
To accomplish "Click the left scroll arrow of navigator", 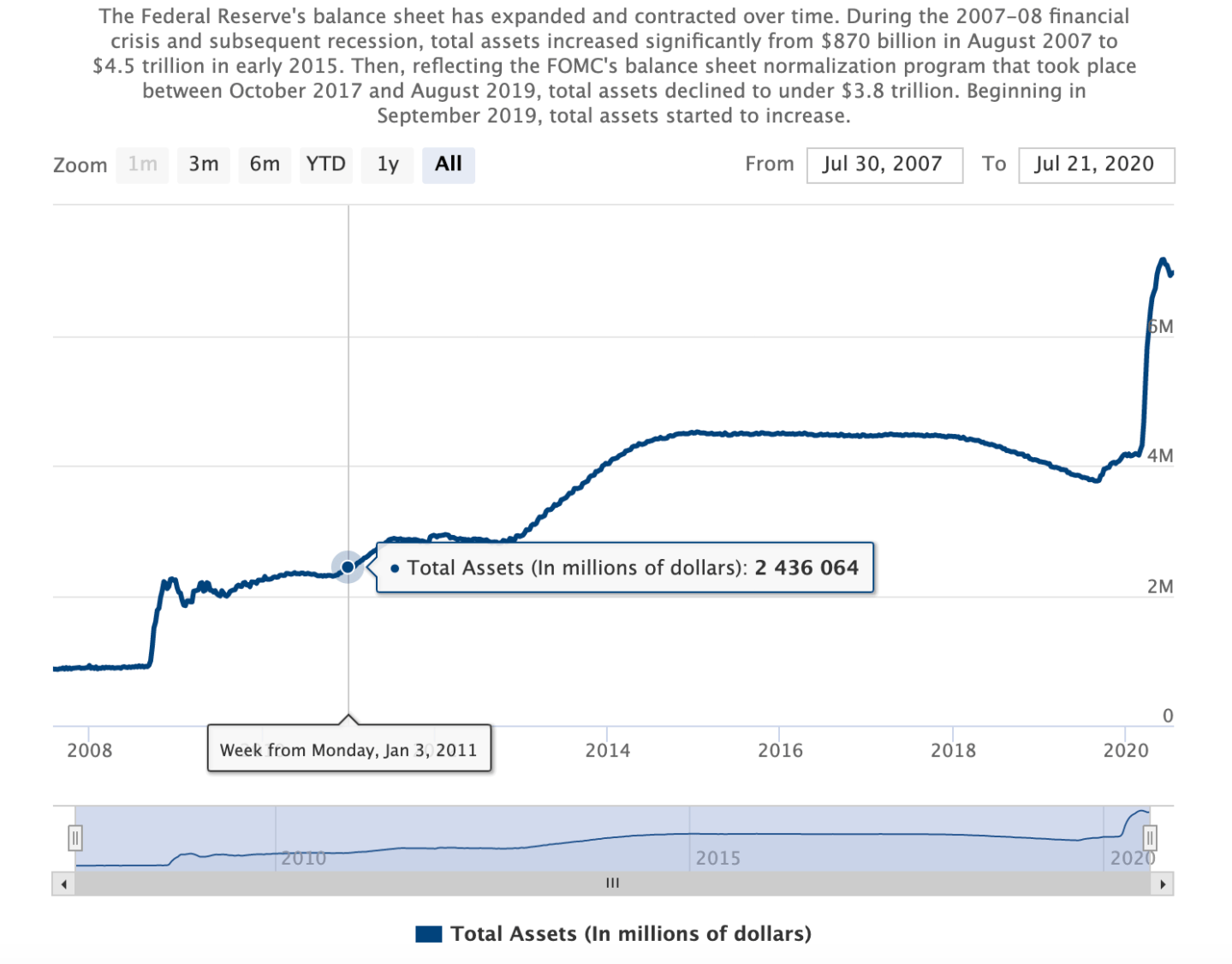I will 64,884.
